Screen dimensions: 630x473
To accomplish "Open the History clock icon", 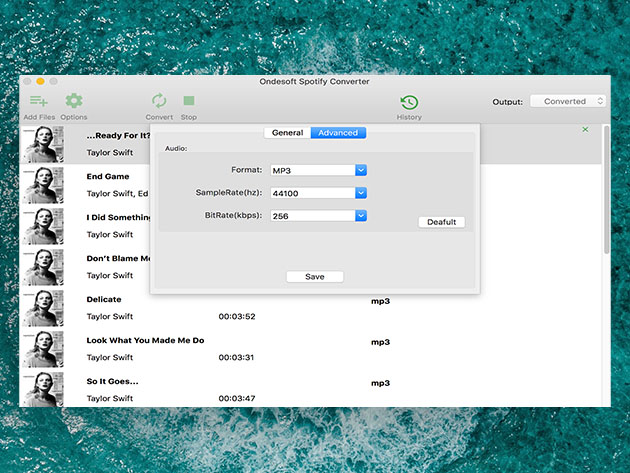I will (x=409, y=102).
